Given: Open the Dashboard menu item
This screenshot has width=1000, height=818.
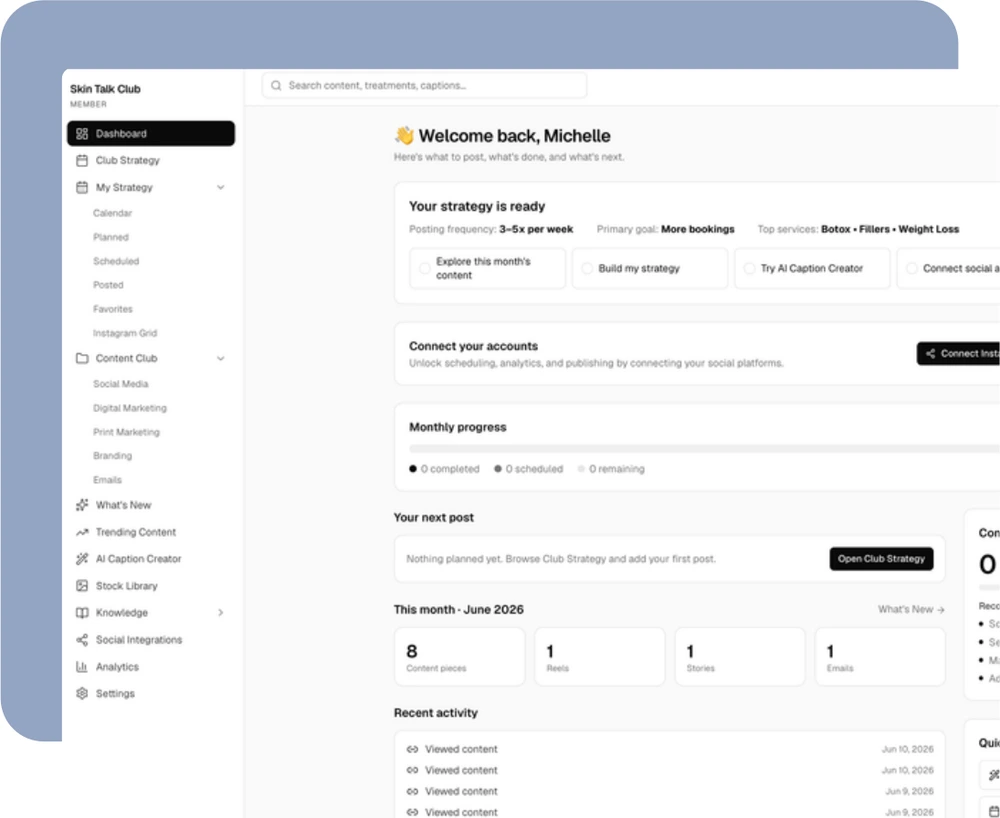Looking at the screenshot, I should [151, 133].
